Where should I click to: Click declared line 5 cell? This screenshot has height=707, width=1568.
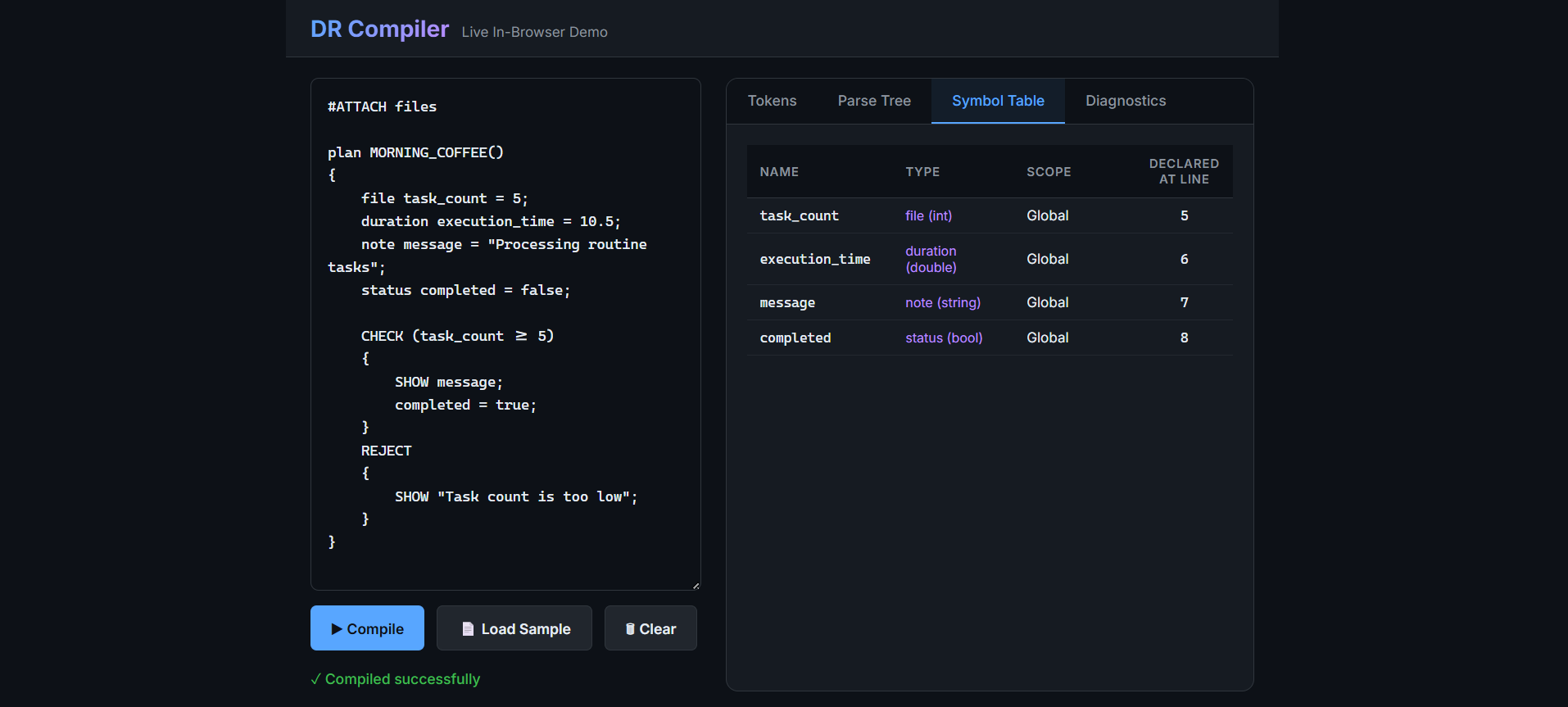[1184, 215]
